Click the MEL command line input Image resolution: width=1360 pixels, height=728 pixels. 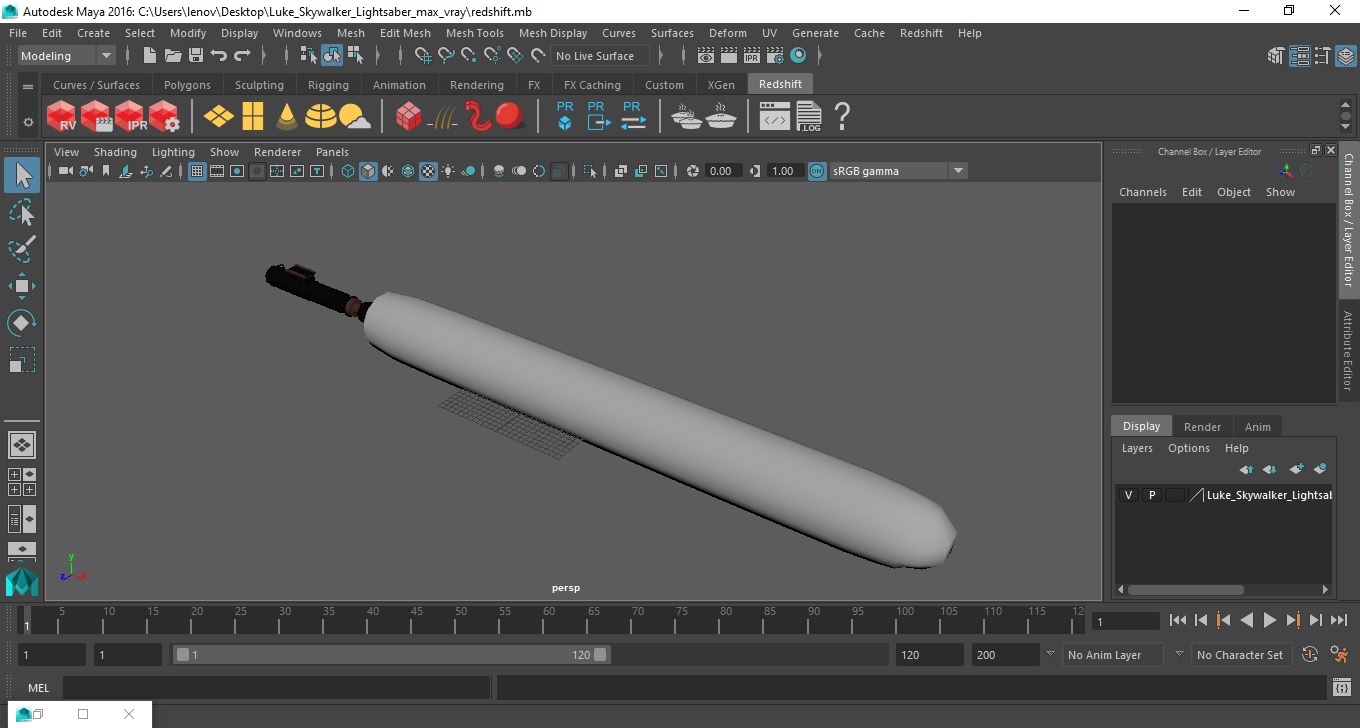click(276, 688)
